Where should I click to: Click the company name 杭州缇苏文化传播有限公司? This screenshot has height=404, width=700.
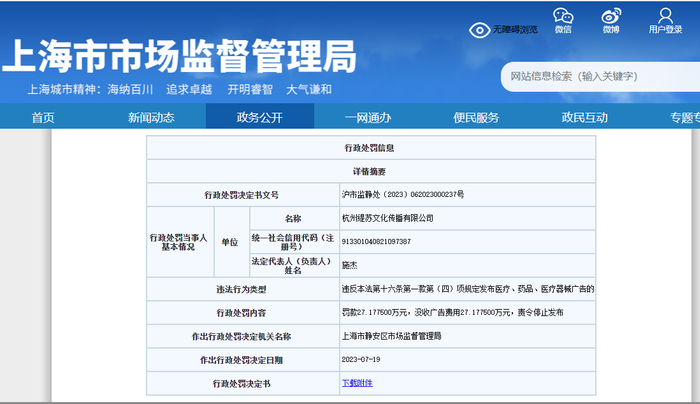[x=388, y=217]
